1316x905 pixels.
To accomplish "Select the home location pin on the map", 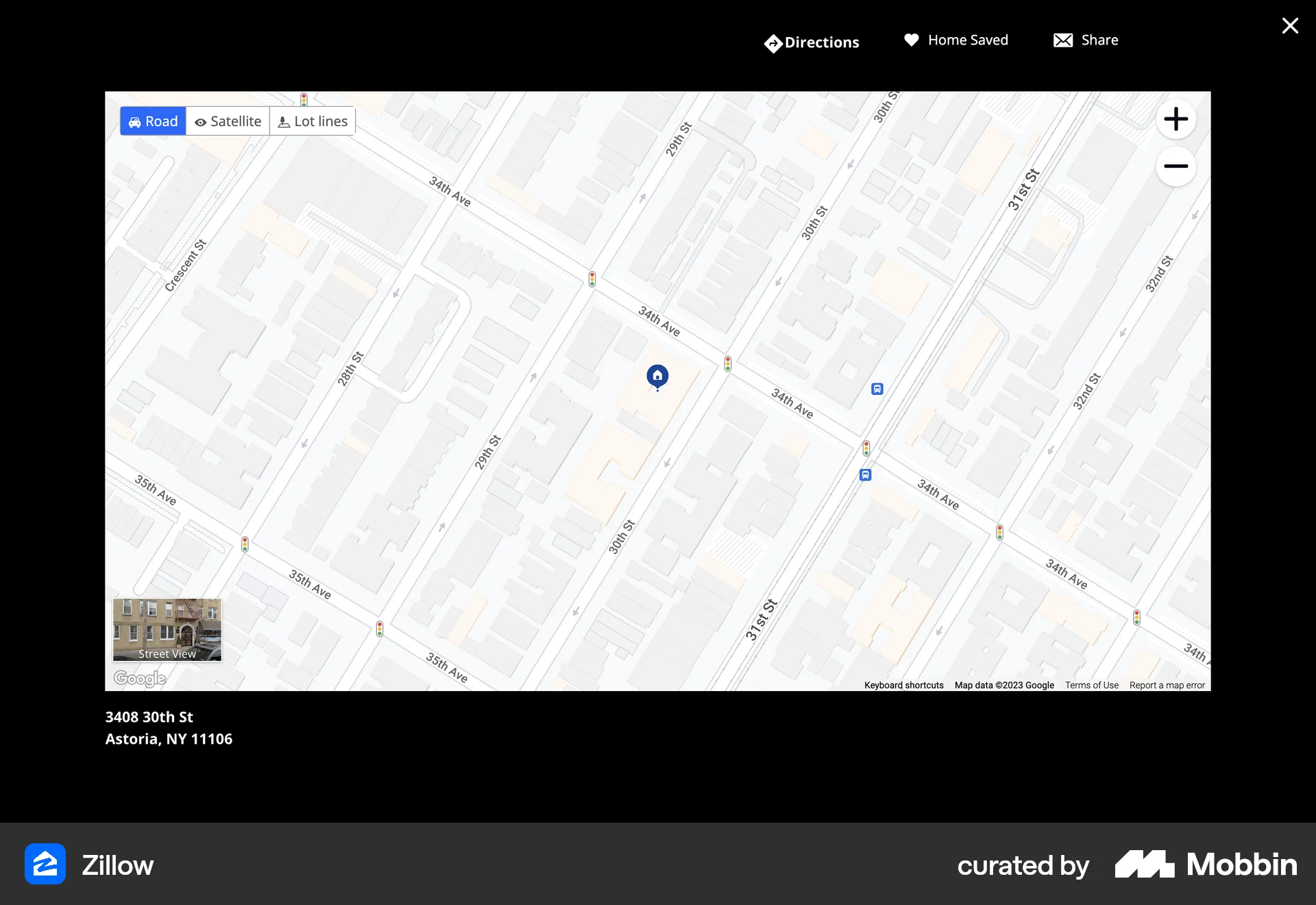I will (657, 376).
